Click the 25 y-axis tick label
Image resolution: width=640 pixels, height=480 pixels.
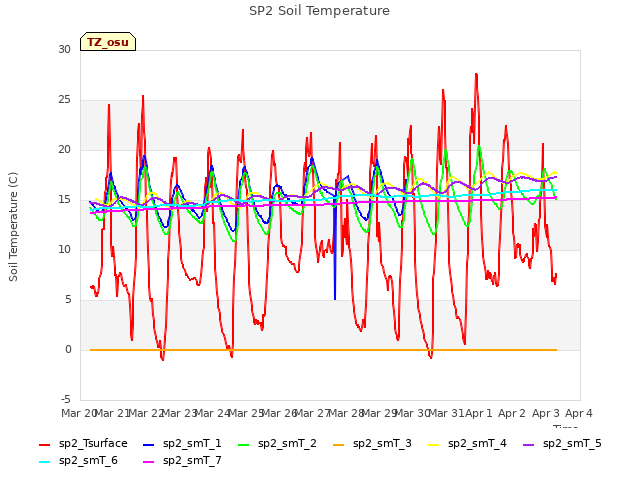pyautogui.click(x=64, y=100)
